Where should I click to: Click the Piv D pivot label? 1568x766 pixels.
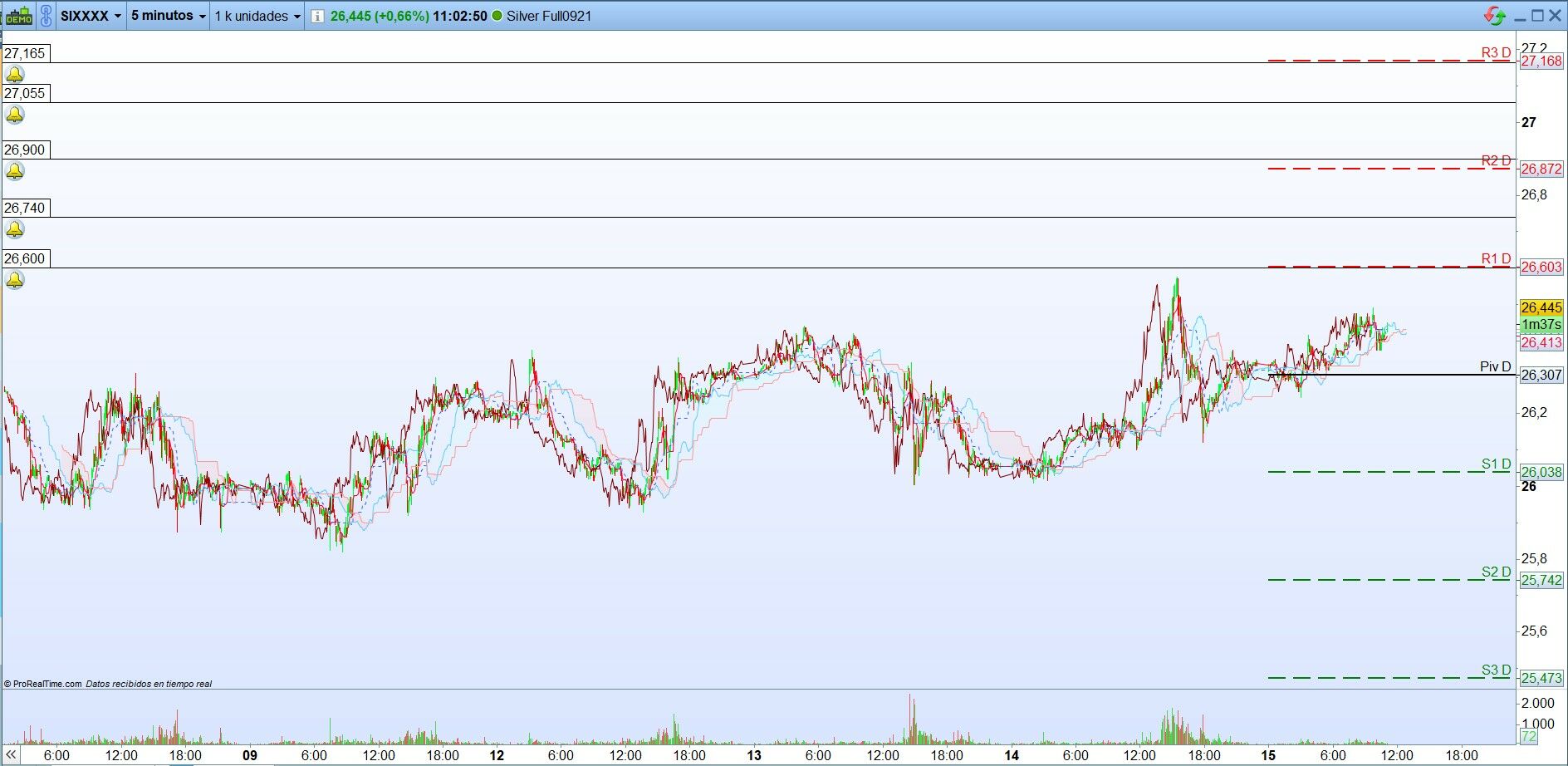pyautogui.click(x=1495, y=366)
